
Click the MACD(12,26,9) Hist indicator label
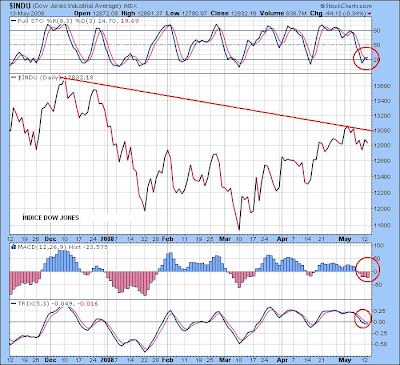click(62, 247)
